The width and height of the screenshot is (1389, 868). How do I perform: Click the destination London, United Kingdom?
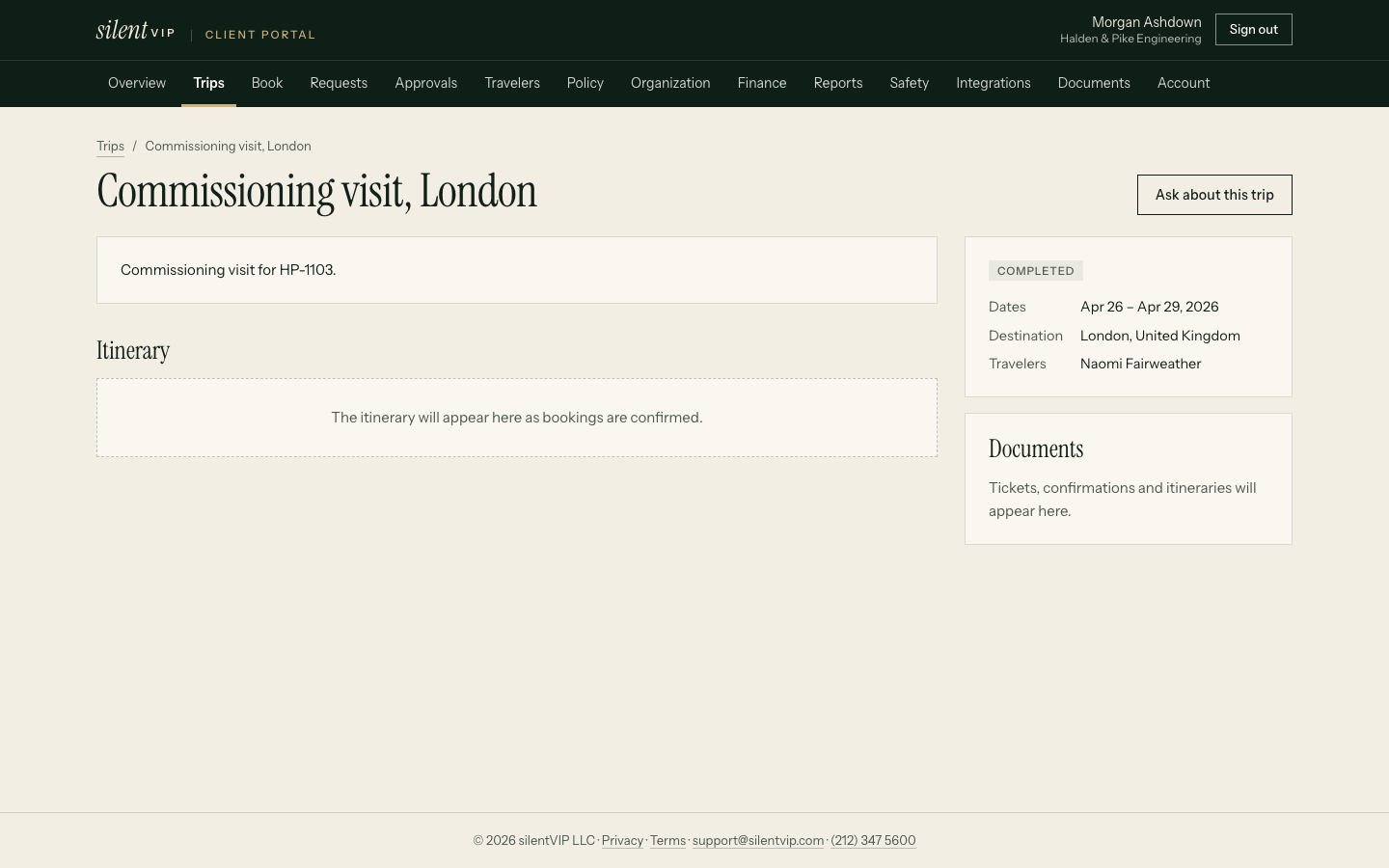coord(1160,336)
